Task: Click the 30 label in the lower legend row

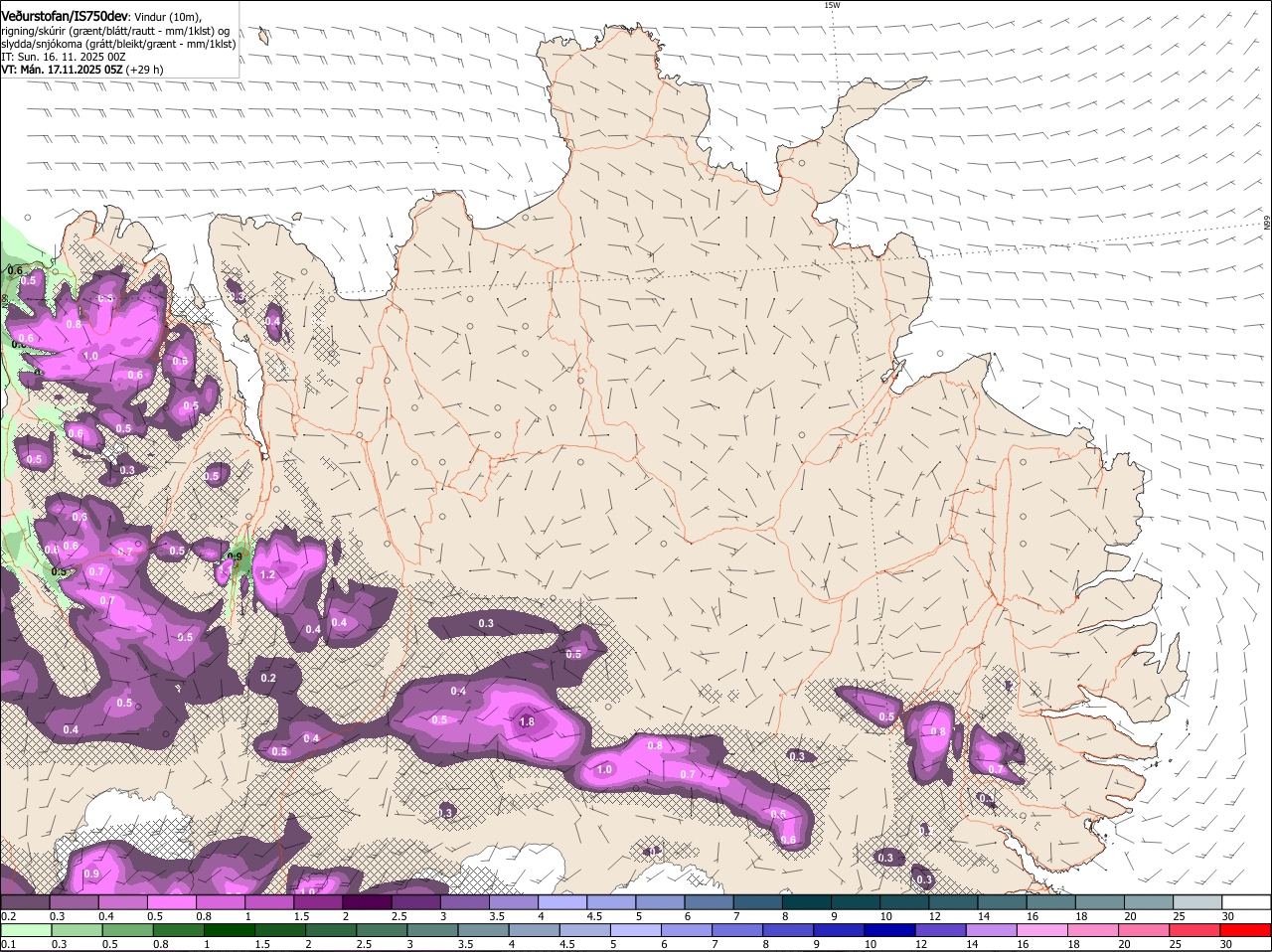Action: [x=1225, y=944]
